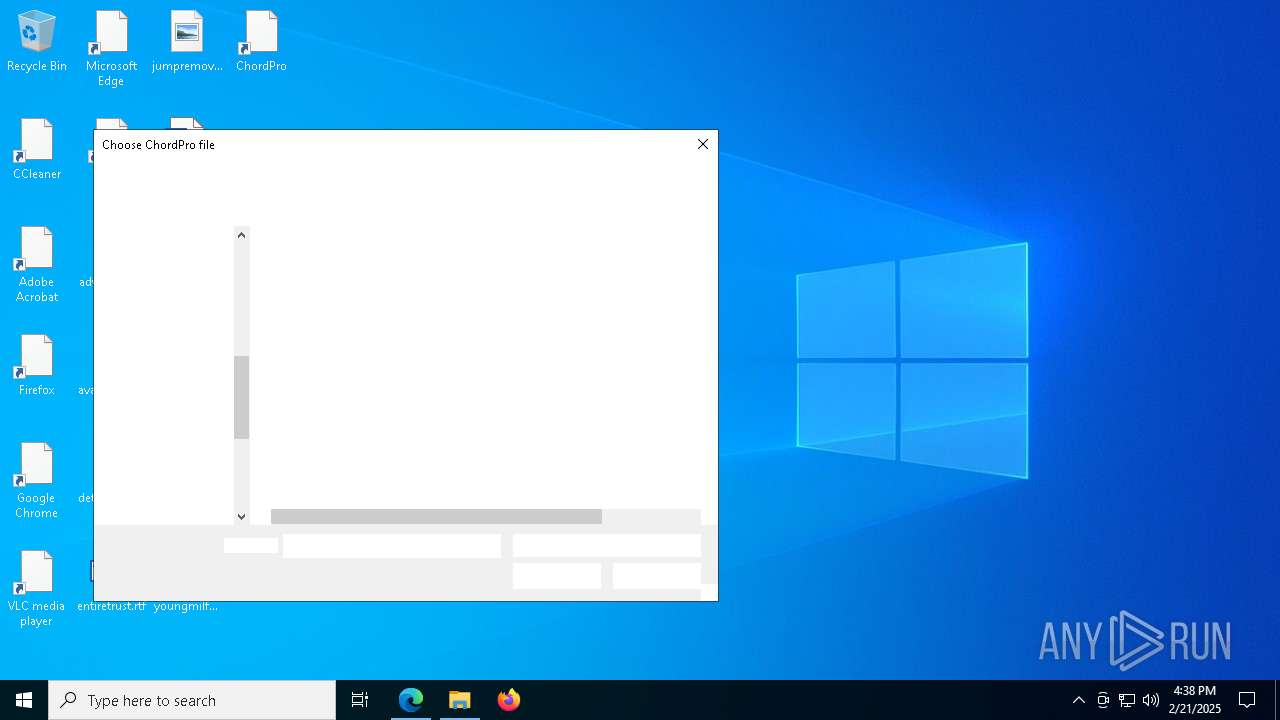Open the CCleaner desktop shortcut
The width and height of the screenshot is (1280, 720).
point(37,150)
